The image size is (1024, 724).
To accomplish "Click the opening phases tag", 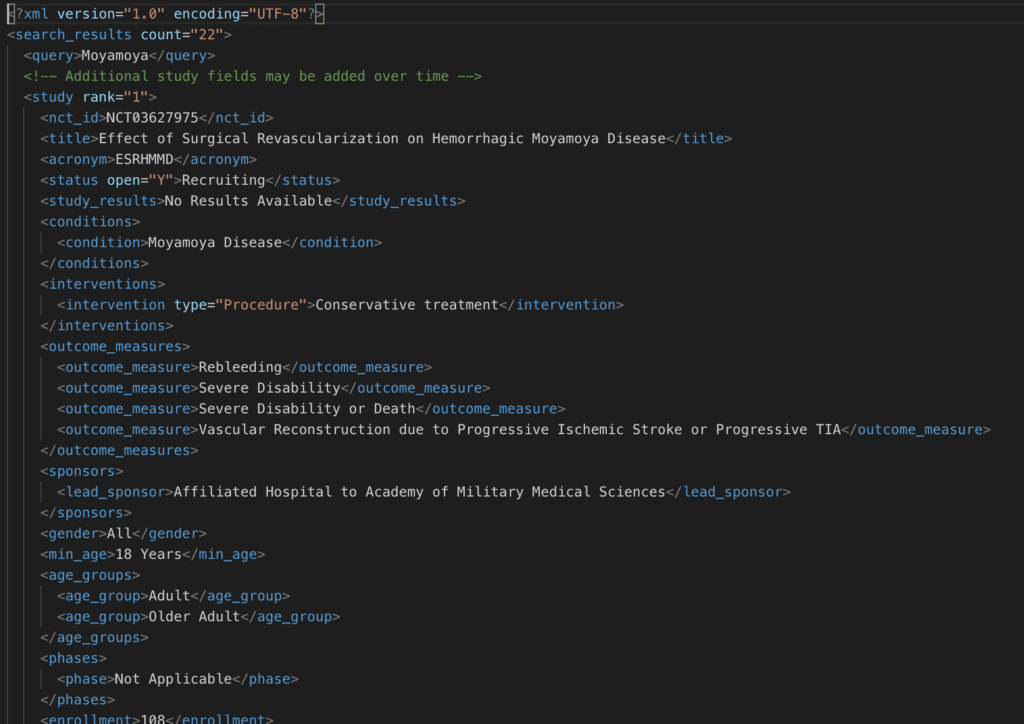I will tap(73, 659).
